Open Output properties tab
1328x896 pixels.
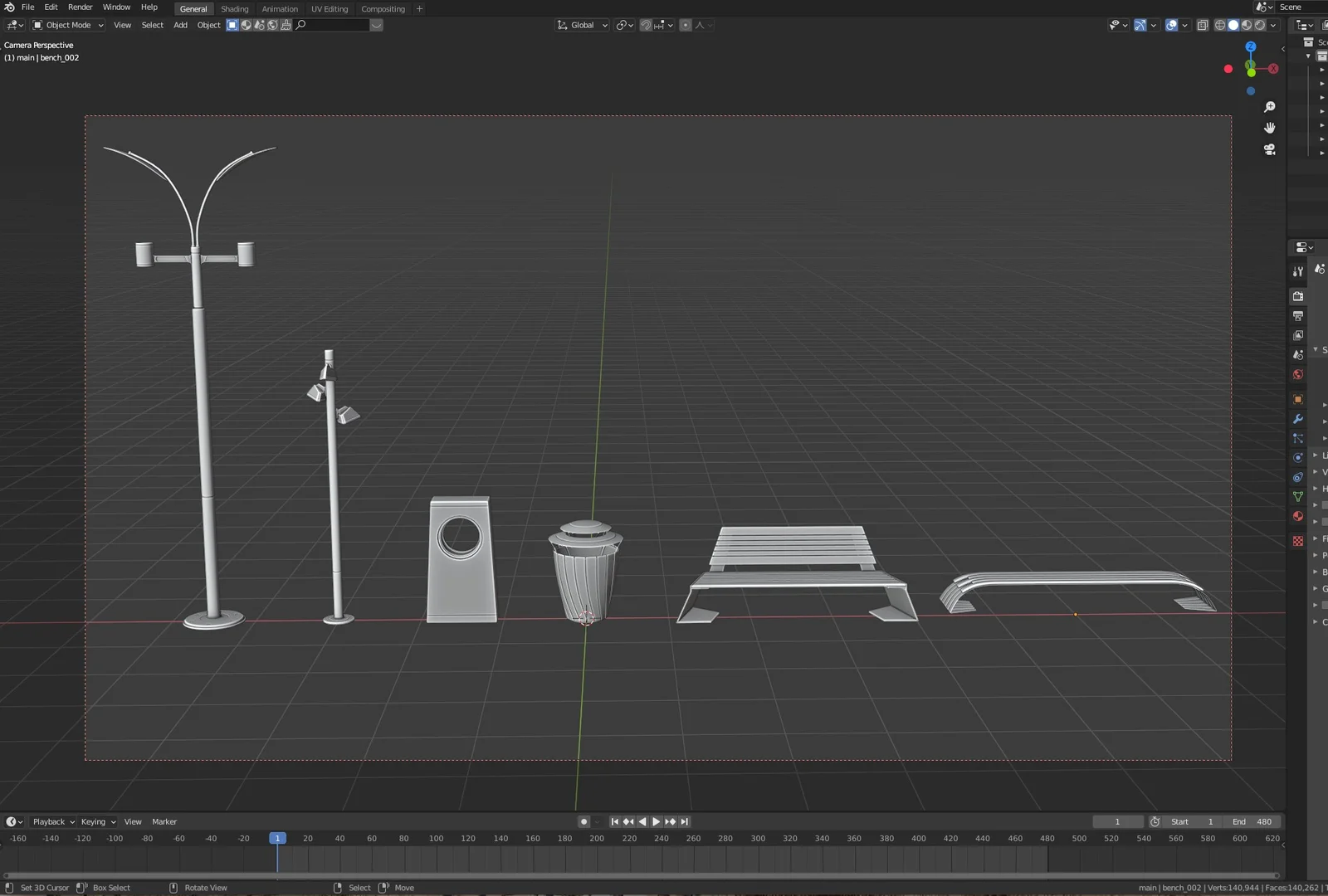pos(1297,316)
